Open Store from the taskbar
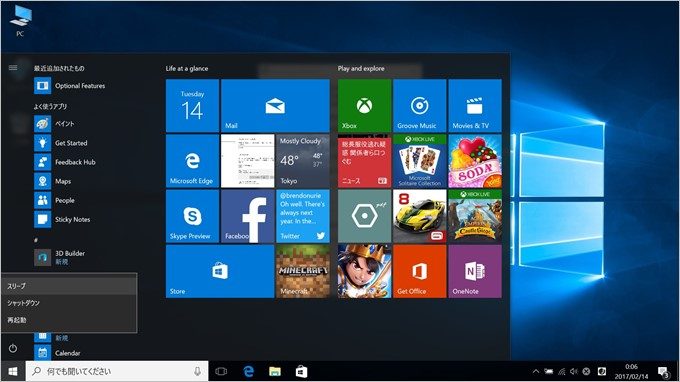This screenshot has height=382, width=680. click(301, 372)
